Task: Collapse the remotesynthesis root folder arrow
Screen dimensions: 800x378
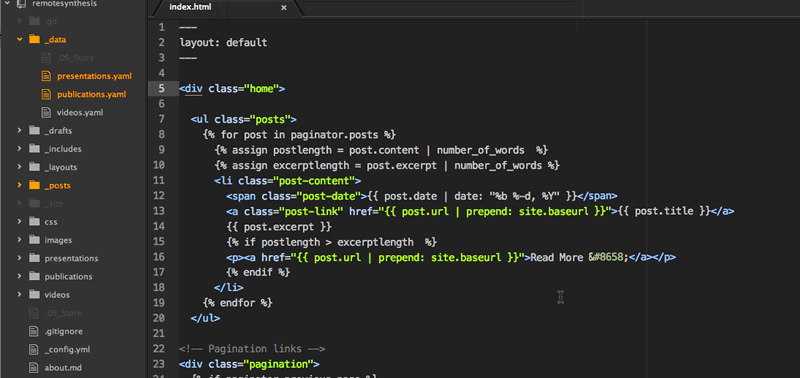Action: tap(7, 4)
